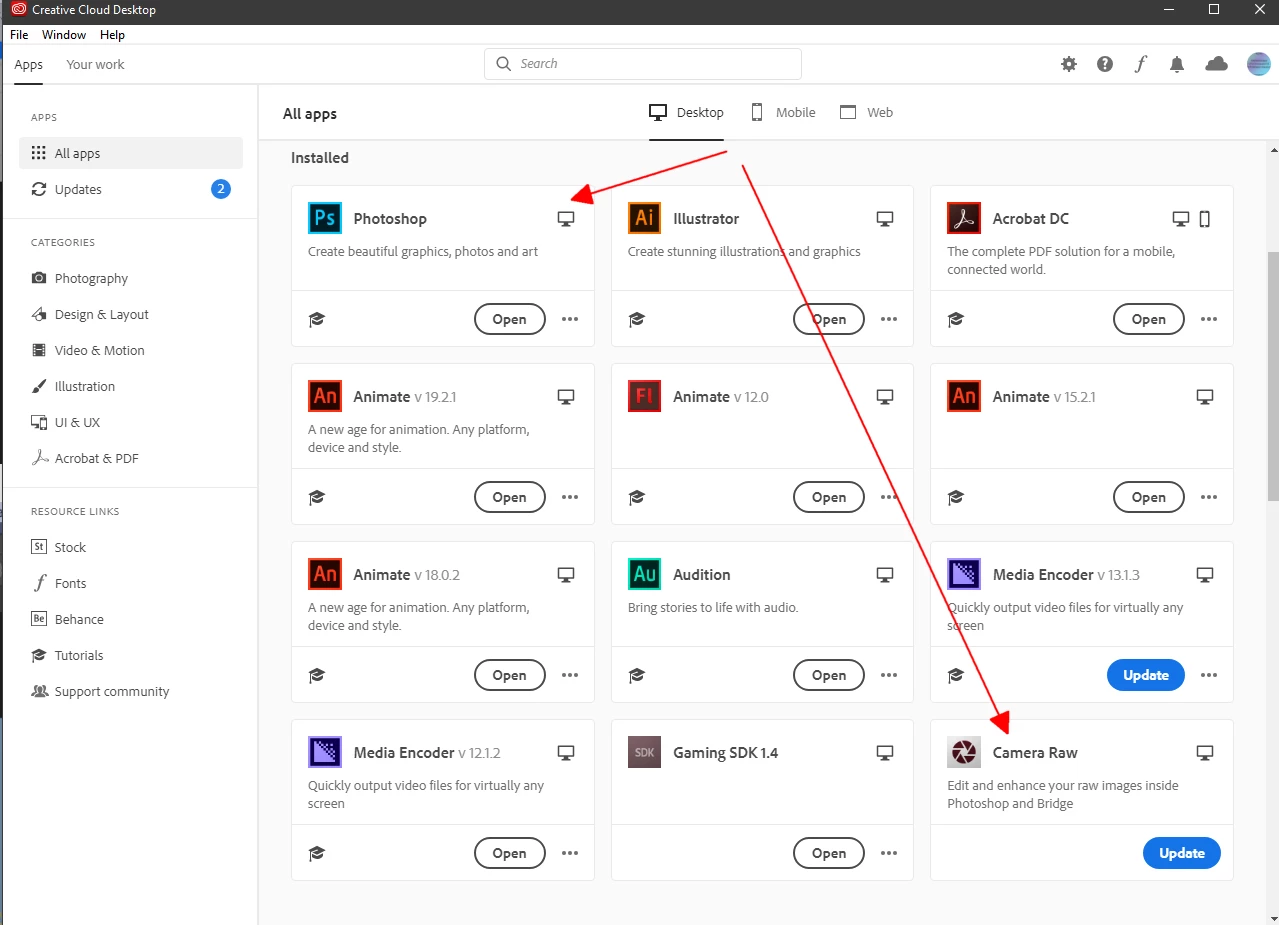Image resolution: width=1279 pixels, height=925 pixels.
Task: Click the Illustrator Ai app icon
Action: (x=644, y=218)
